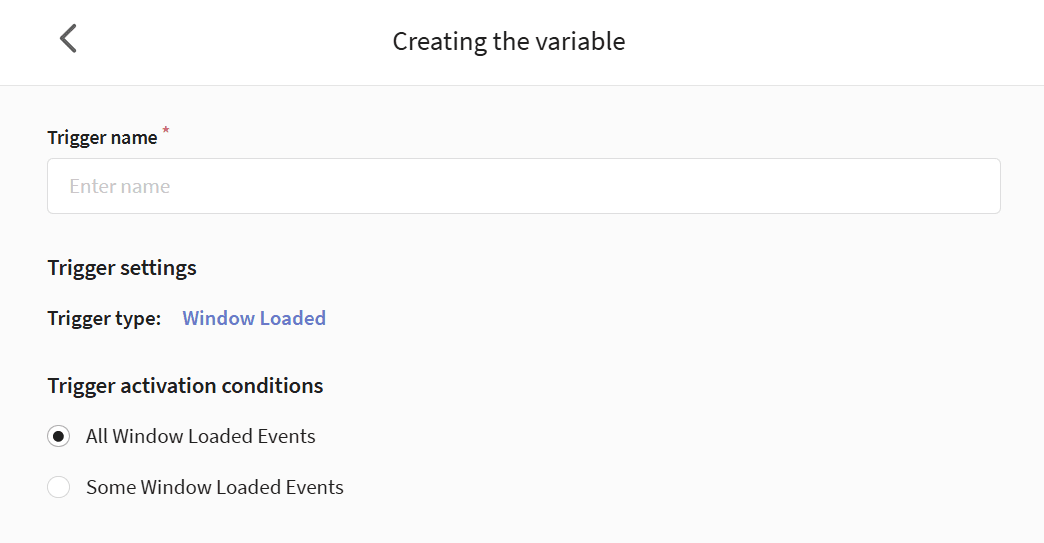Tick the empty radio circle below the selected one
1044x543 pixels.
click(x=59, y=487)
